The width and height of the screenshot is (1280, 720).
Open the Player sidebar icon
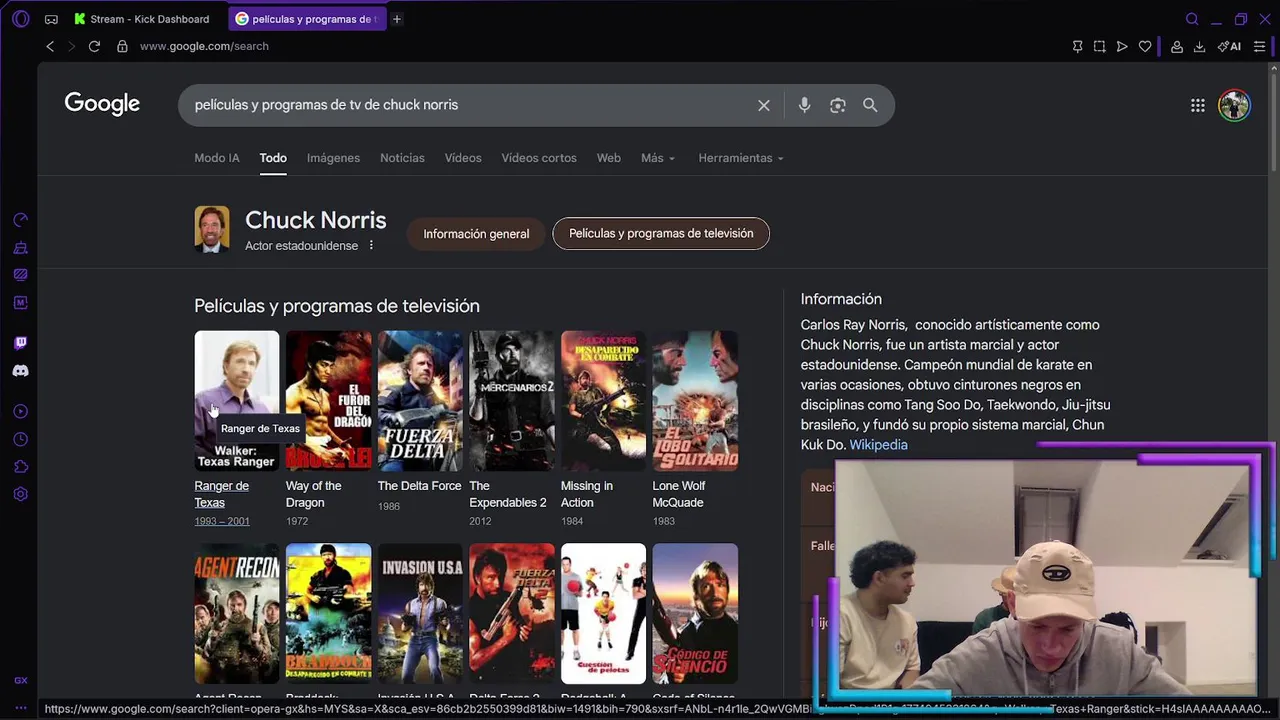[21, 411]
